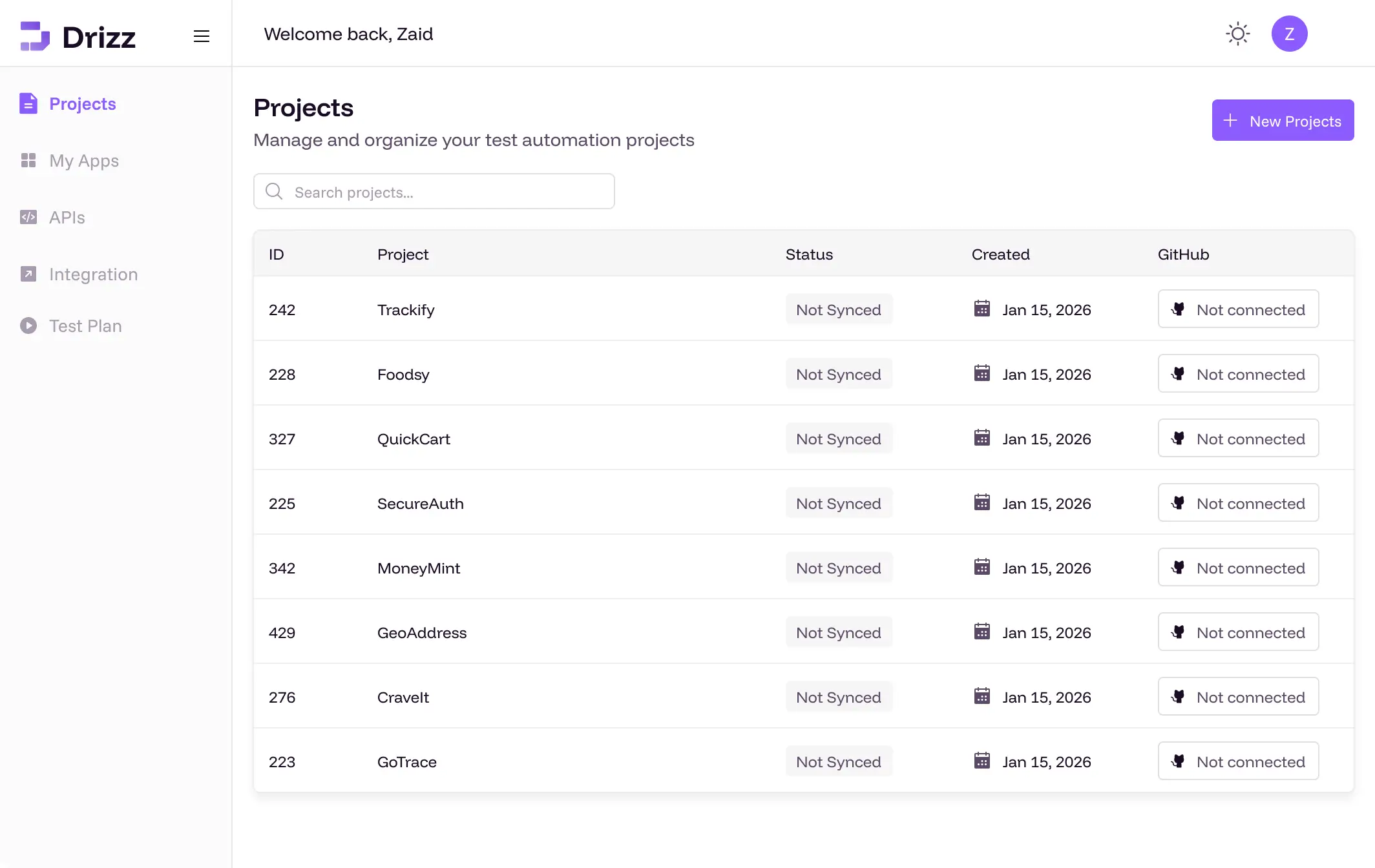This screenshot has height=868, width=1375.
Task: Click the search magnifier icon
Action: 274,191
